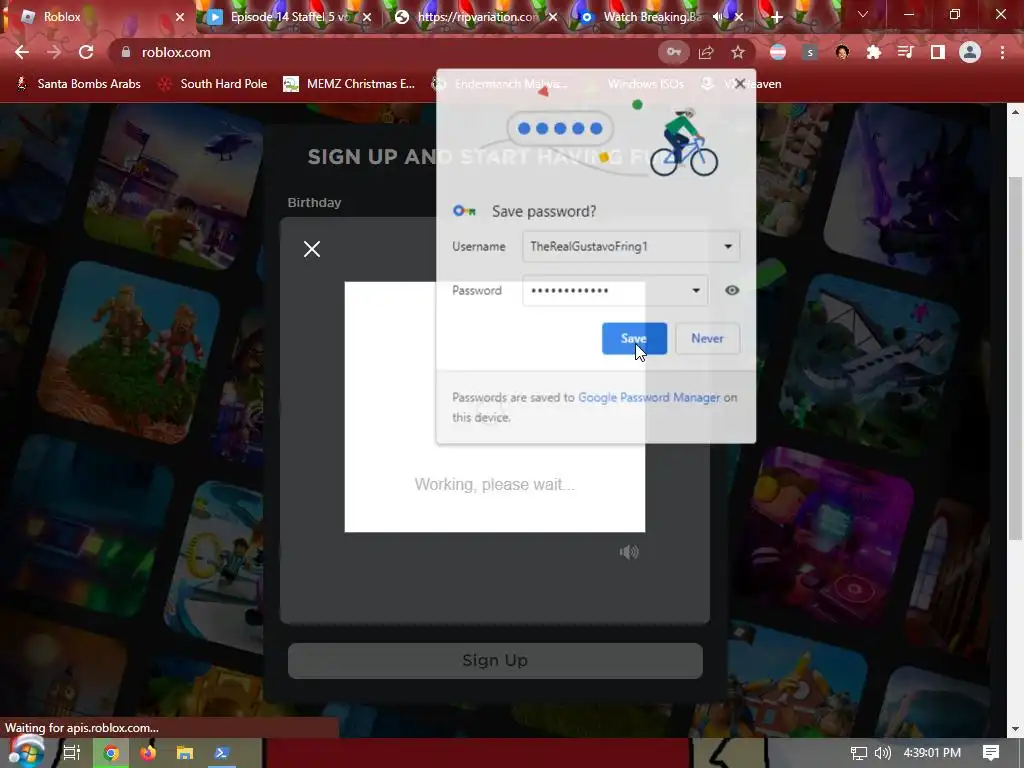Click the clock showing 4:39:01 PM
This screenshot has width=1024, height=768.
pyautogui.click(x=932, y=753)
